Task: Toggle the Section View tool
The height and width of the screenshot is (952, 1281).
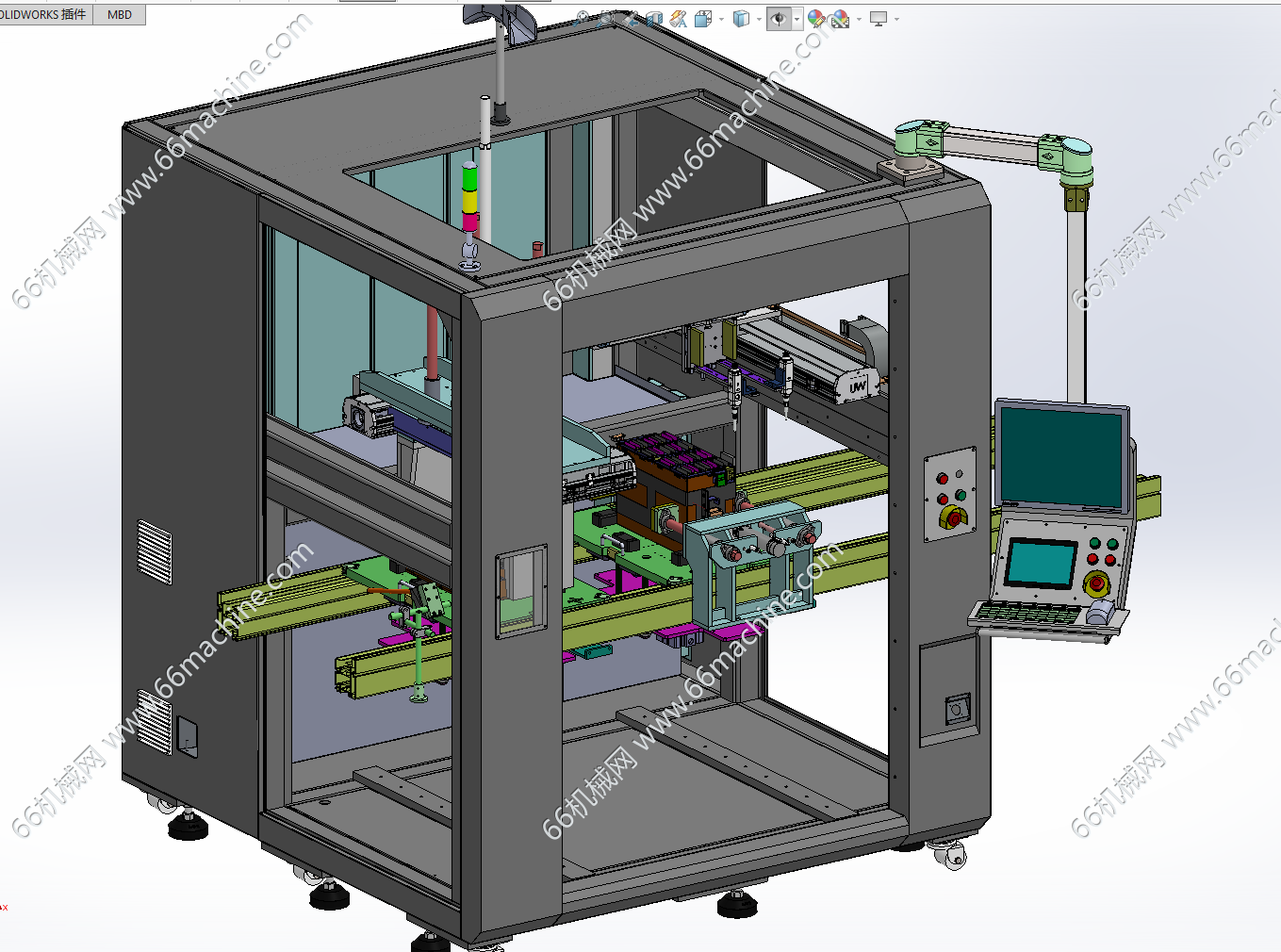Action: click(655, 19)
